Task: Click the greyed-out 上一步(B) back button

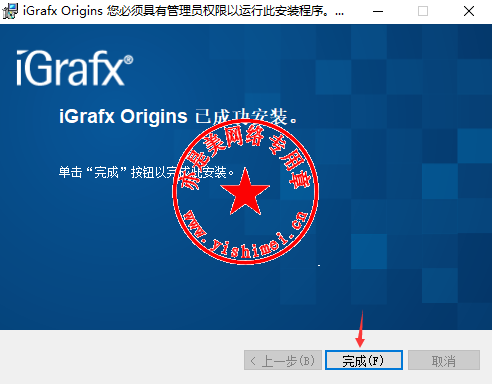Action: pos(283,360)
